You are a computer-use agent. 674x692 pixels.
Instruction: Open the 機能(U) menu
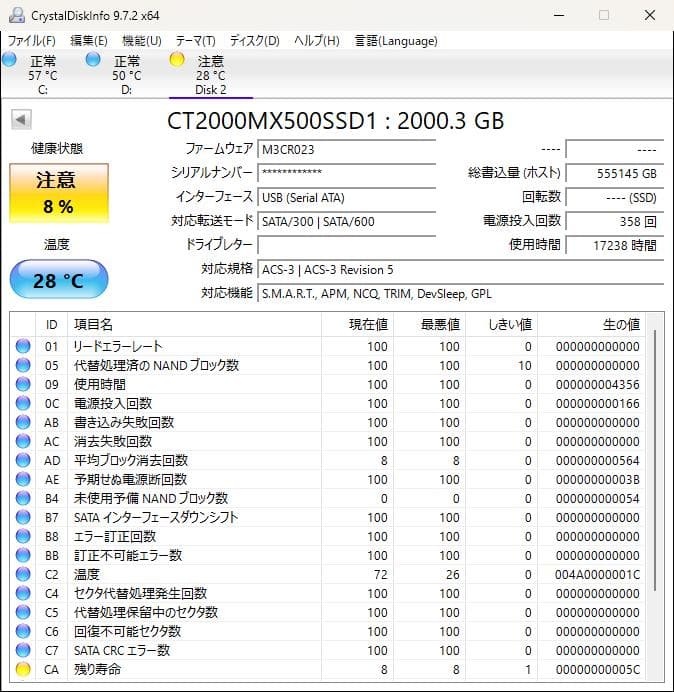point(142,41)
